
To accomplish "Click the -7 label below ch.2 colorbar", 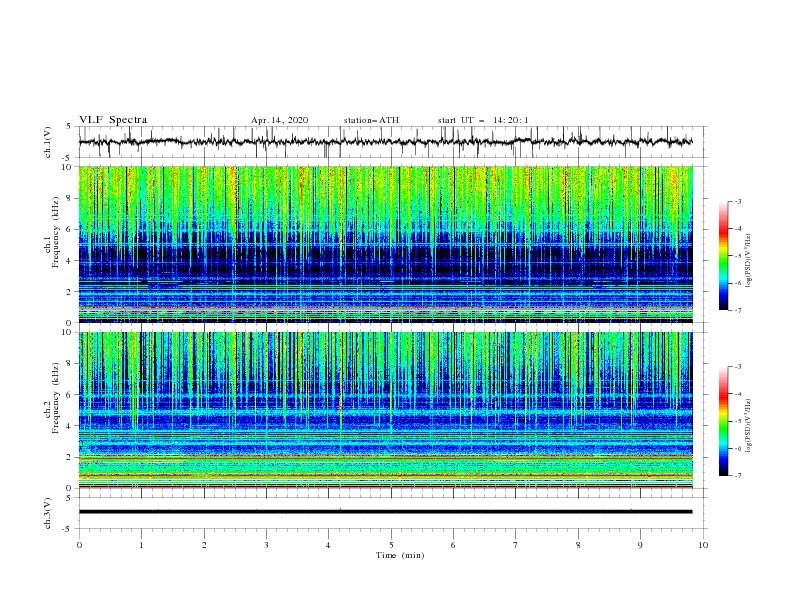I will tap(737, 475).
